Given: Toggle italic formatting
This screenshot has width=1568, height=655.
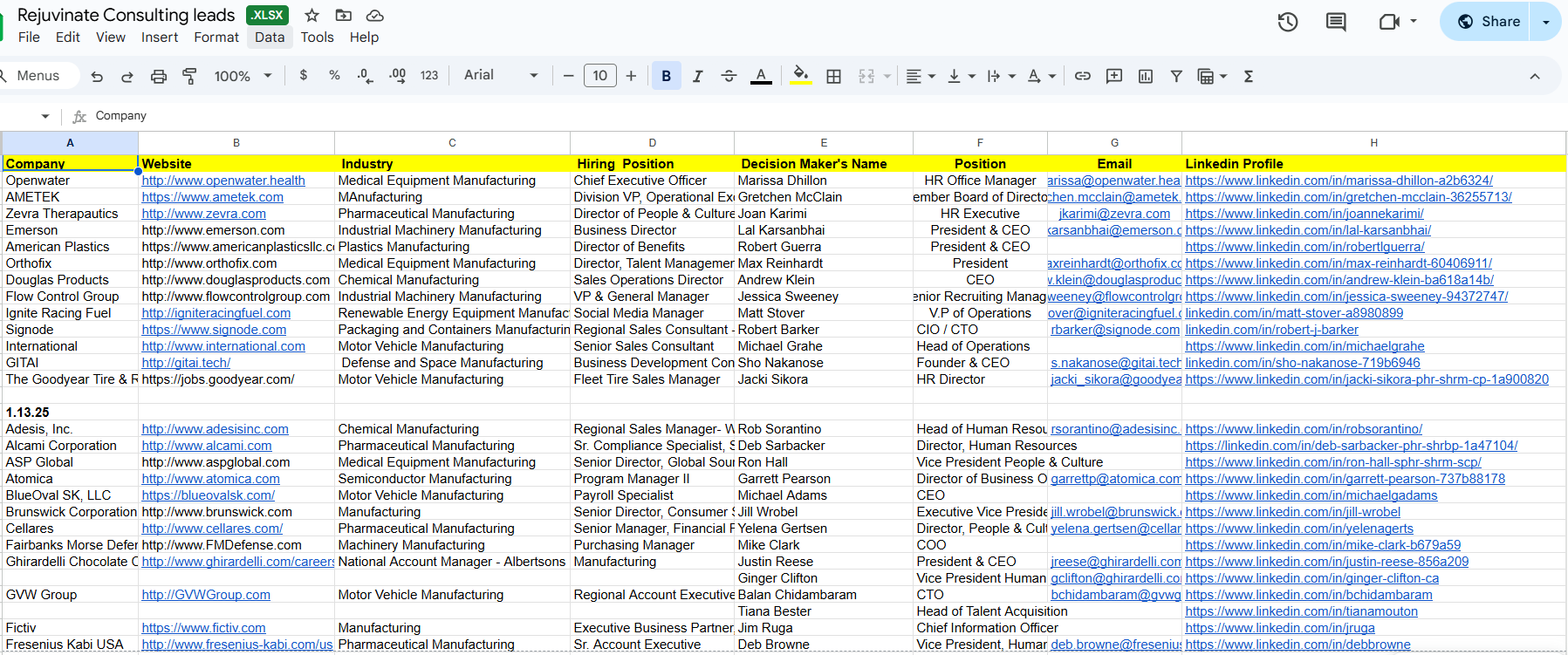Looking at the screenshot, I should tap(697, 77).
